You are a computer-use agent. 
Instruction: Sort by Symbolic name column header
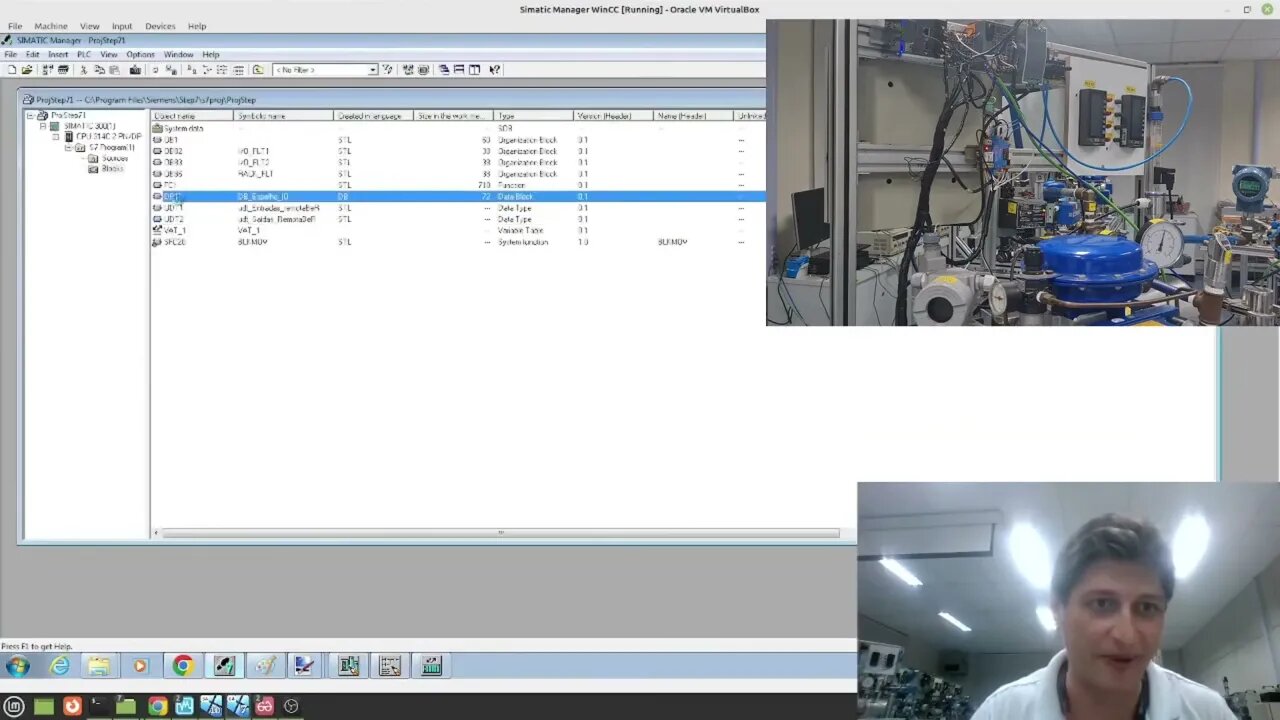click(x=283, y=116)
